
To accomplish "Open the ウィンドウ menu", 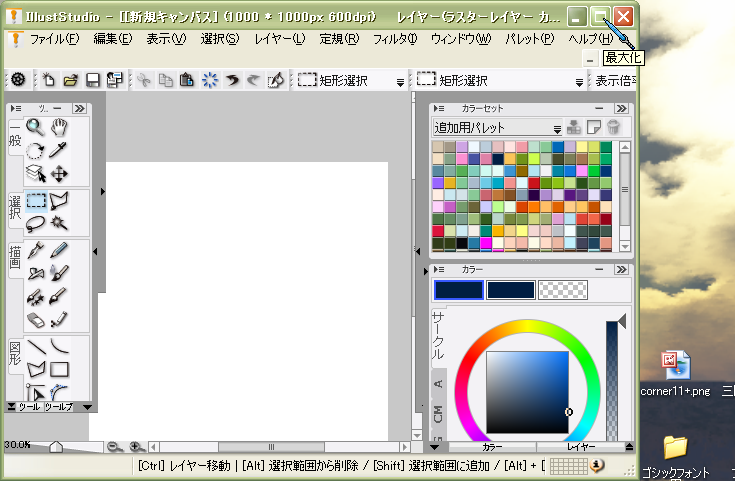I will pyautogui.click(x=461, y=39).
